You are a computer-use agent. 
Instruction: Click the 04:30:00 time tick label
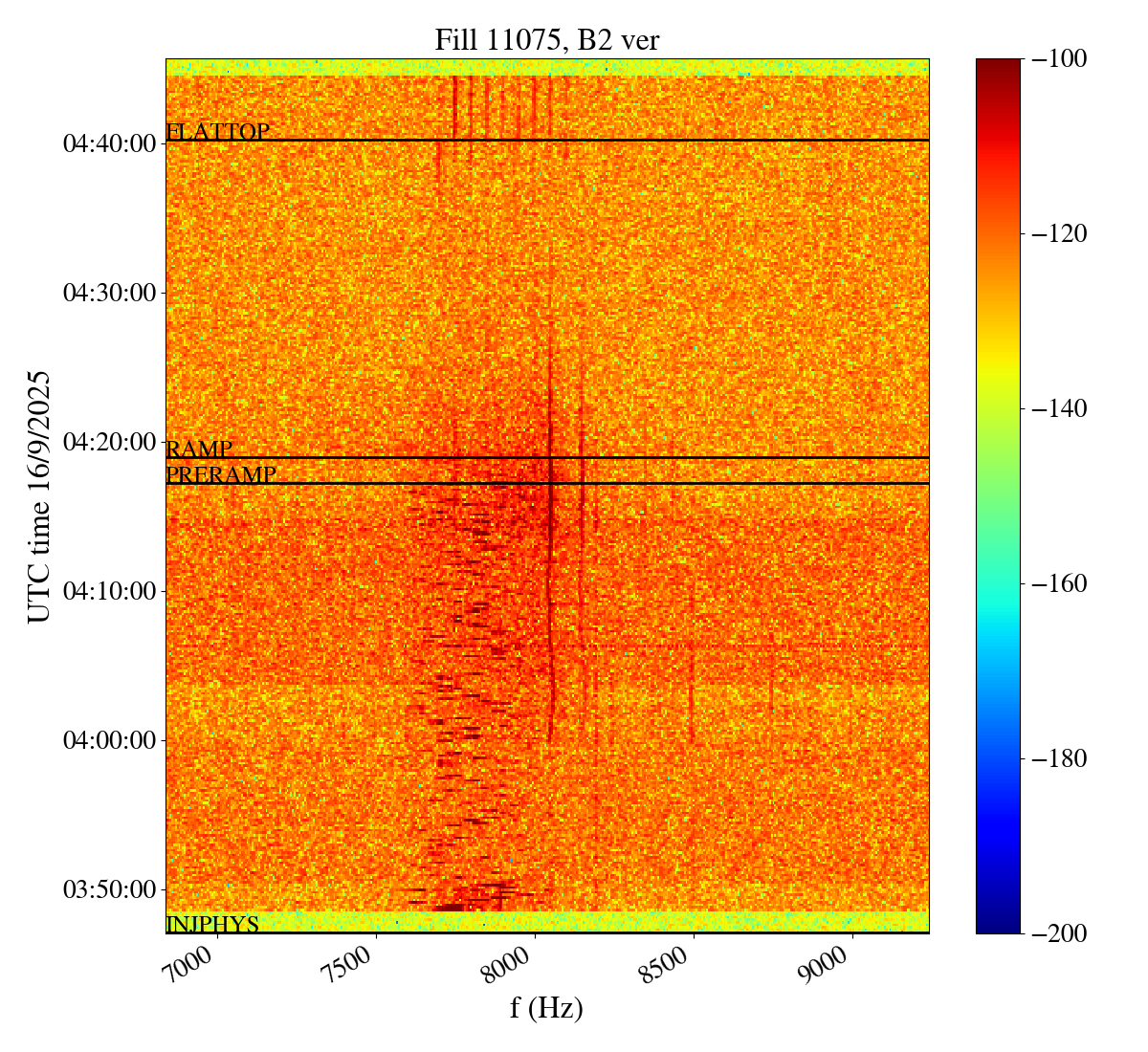109,293
